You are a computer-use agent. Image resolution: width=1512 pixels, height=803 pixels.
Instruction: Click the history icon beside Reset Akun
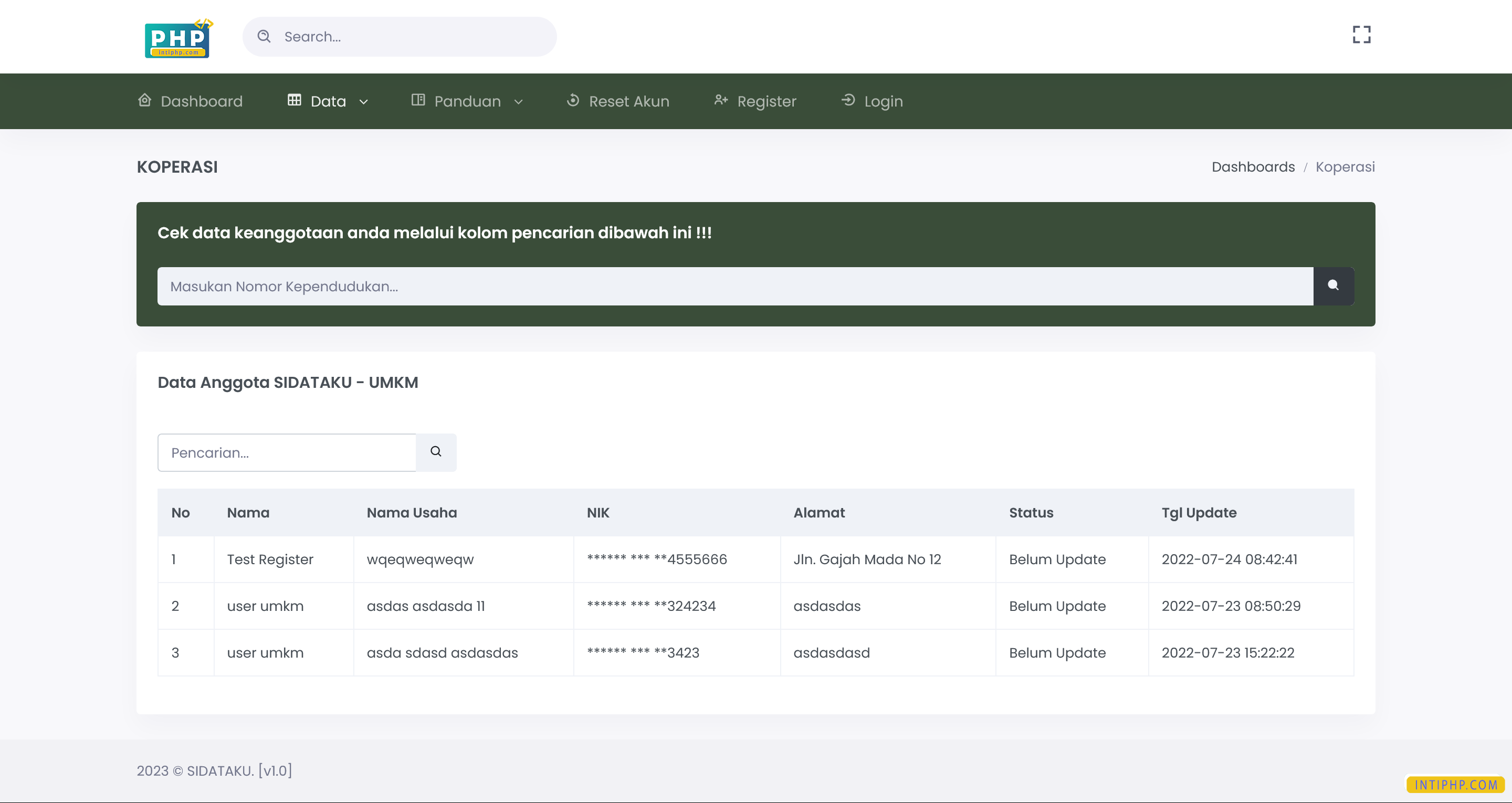(x=573, y=100)
